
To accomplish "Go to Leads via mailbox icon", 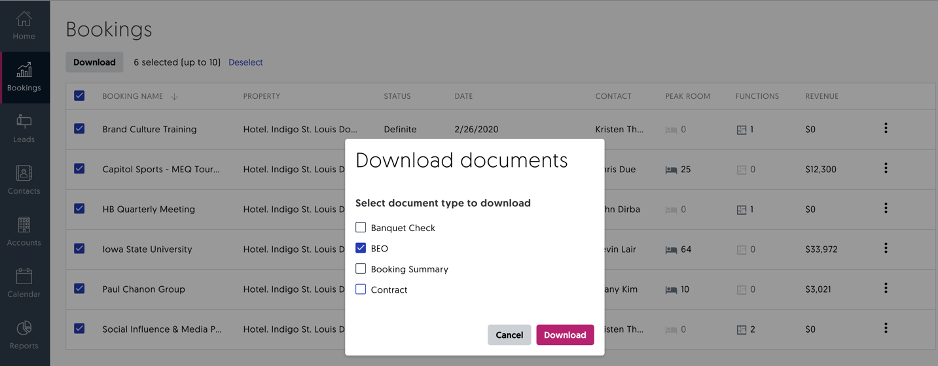I will [24, 121].
